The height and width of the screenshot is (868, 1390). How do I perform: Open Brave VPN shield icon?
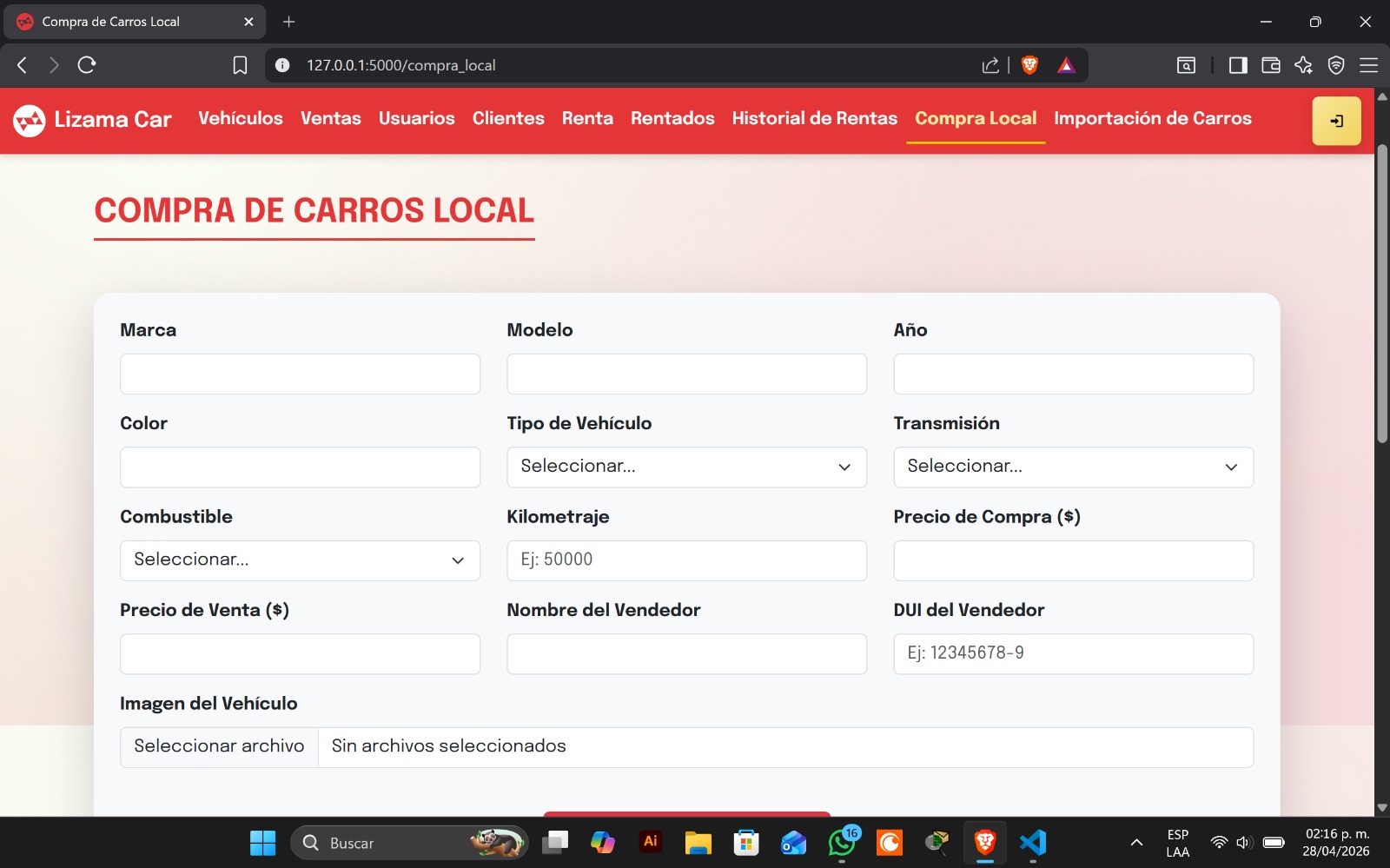(x=1336, y=65)
